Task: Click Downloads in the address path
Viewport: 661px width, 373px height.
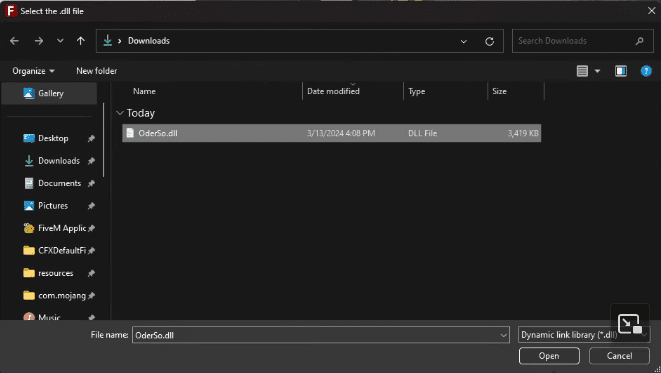Action: pyautogui.click(x=149, y=41)
